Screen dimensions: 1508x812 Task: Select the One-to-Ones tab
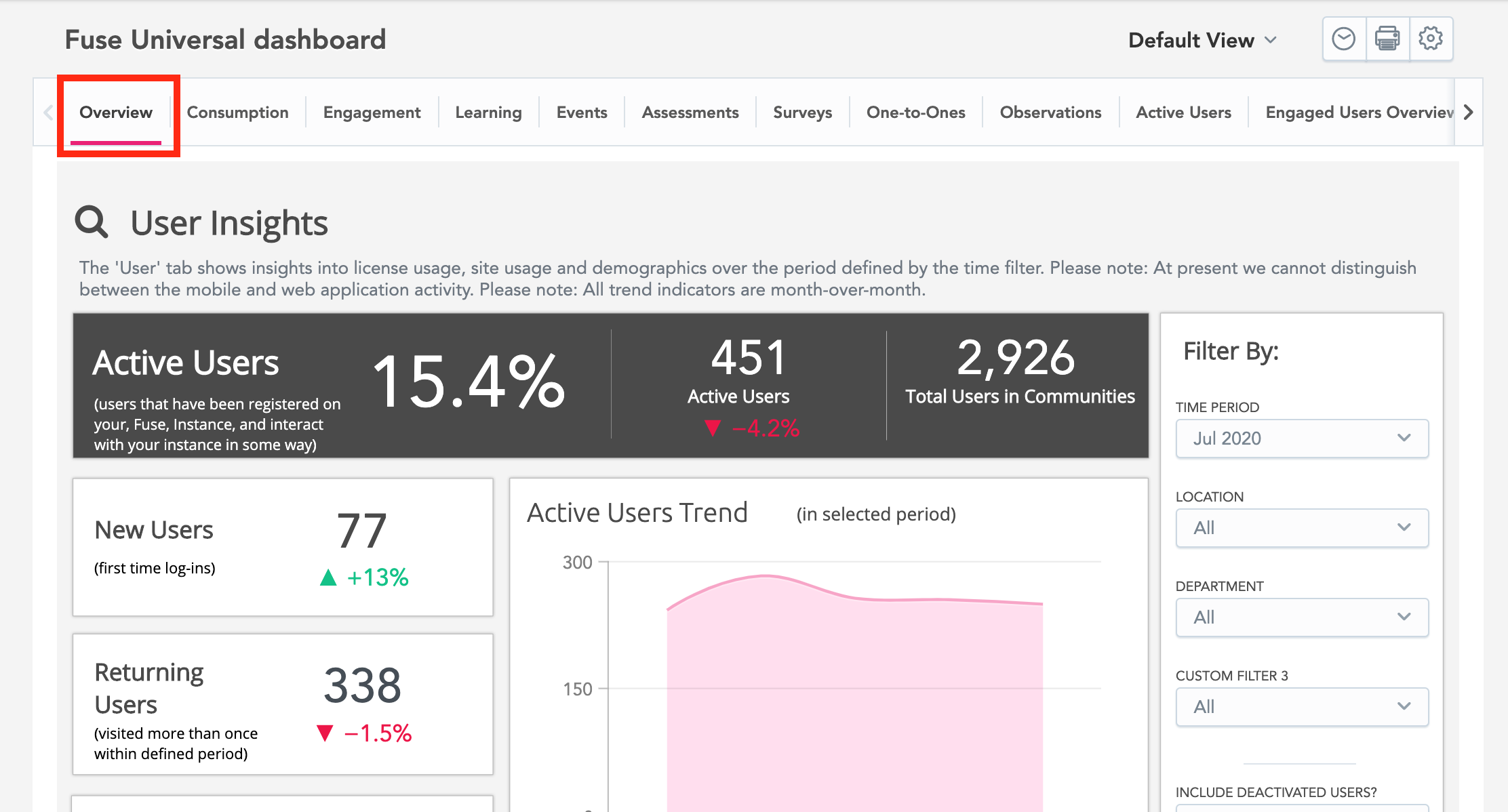pos(915,113)
